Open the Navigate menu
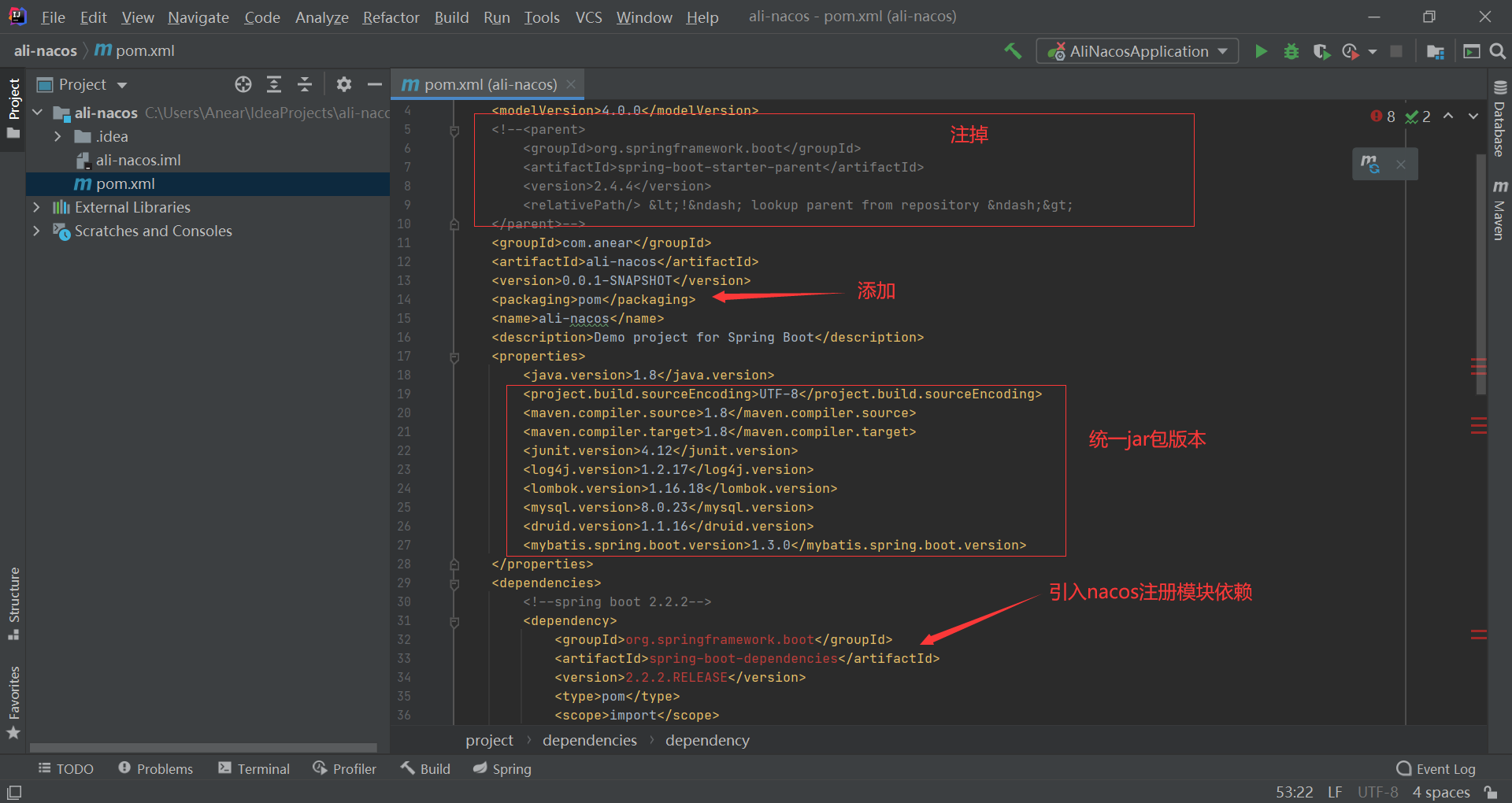Screen dimensions: 1512x803 198,17
